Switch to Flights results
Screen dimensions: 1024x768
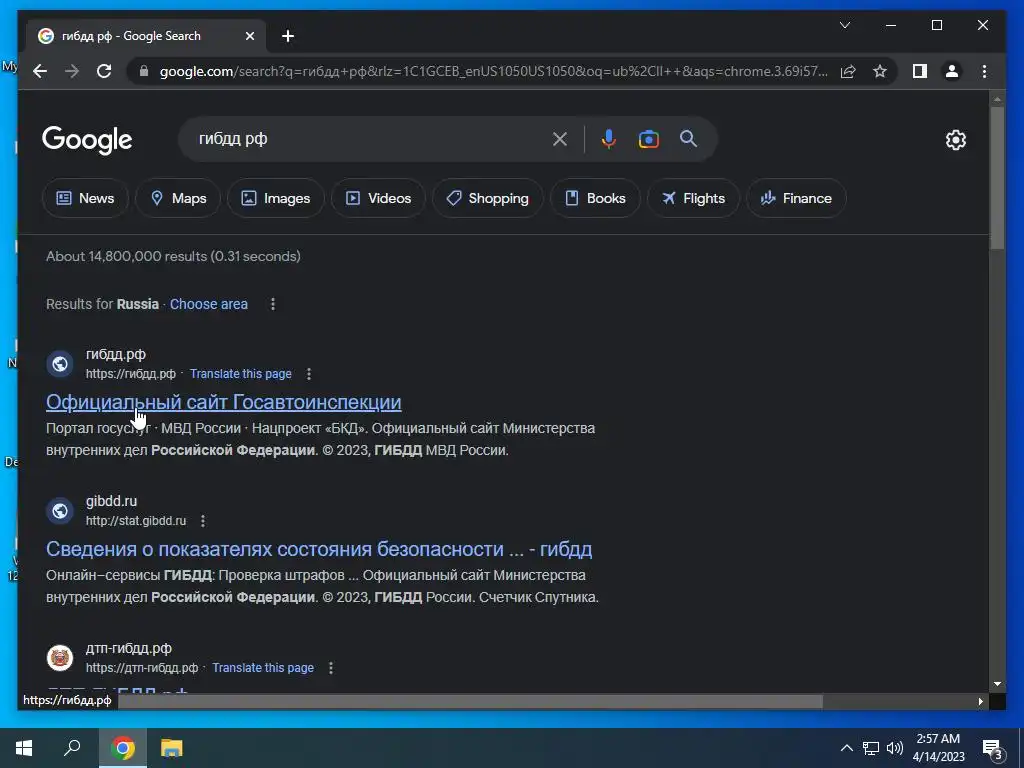click(x=693, y=198)
